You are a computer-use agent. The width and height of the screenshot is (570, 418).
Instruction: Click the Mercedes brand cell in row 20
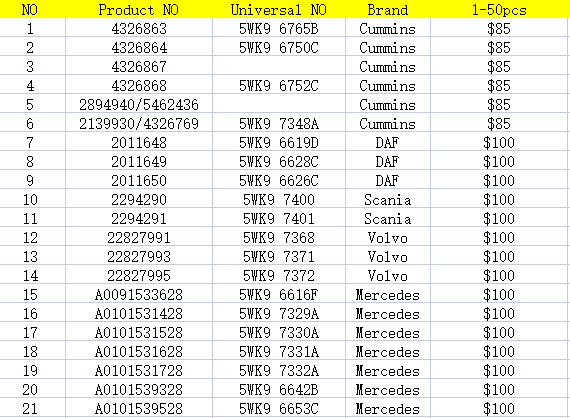pos(388,389)
